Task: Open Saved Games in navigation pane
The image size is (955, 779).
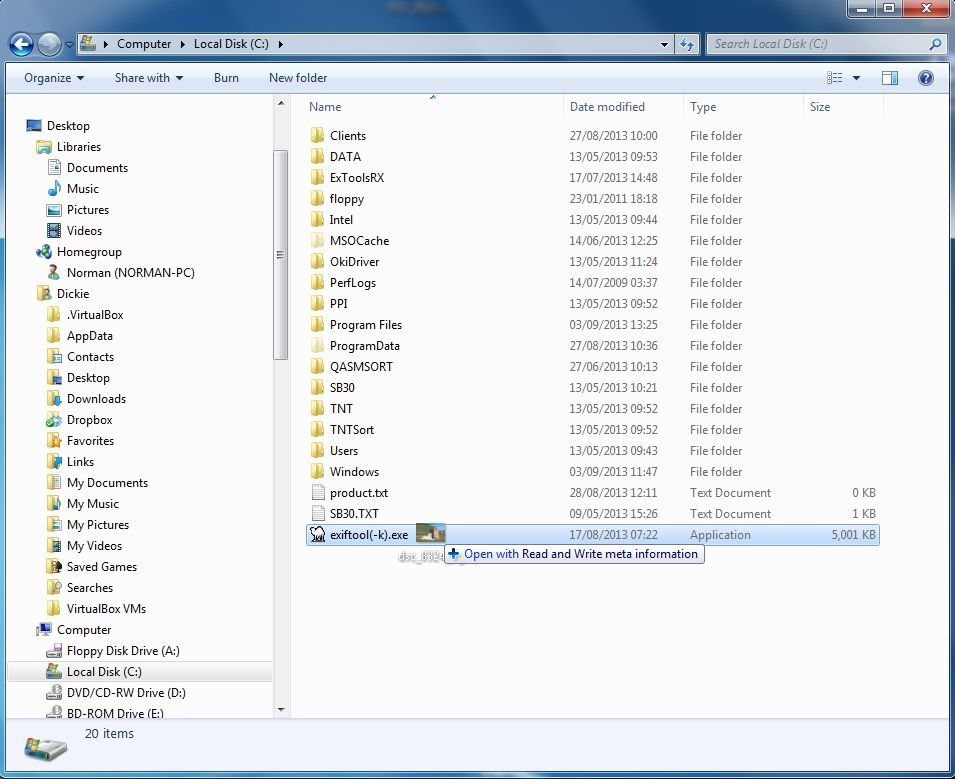Action: (x=102, y=566)
